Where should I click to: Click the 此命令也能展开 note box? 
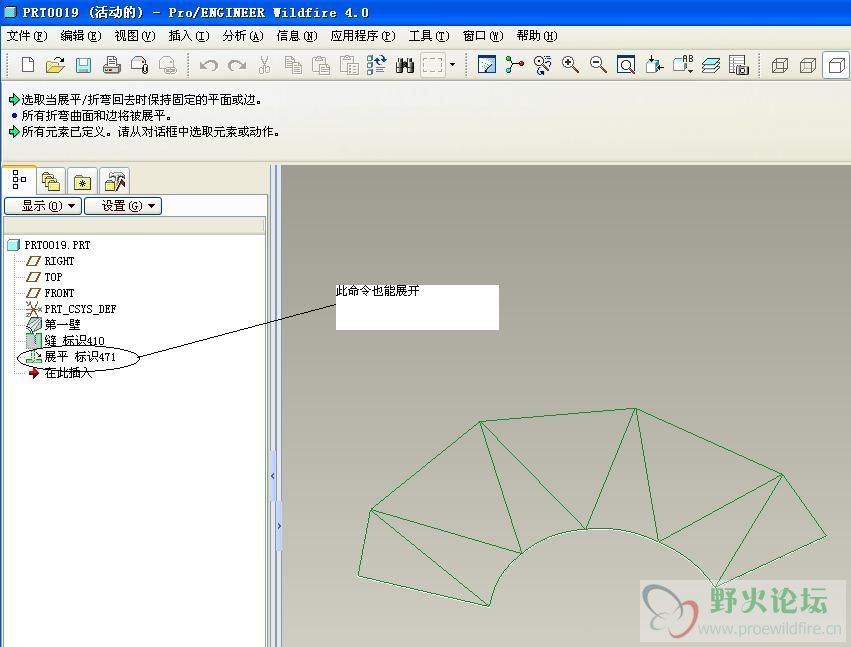417,307
